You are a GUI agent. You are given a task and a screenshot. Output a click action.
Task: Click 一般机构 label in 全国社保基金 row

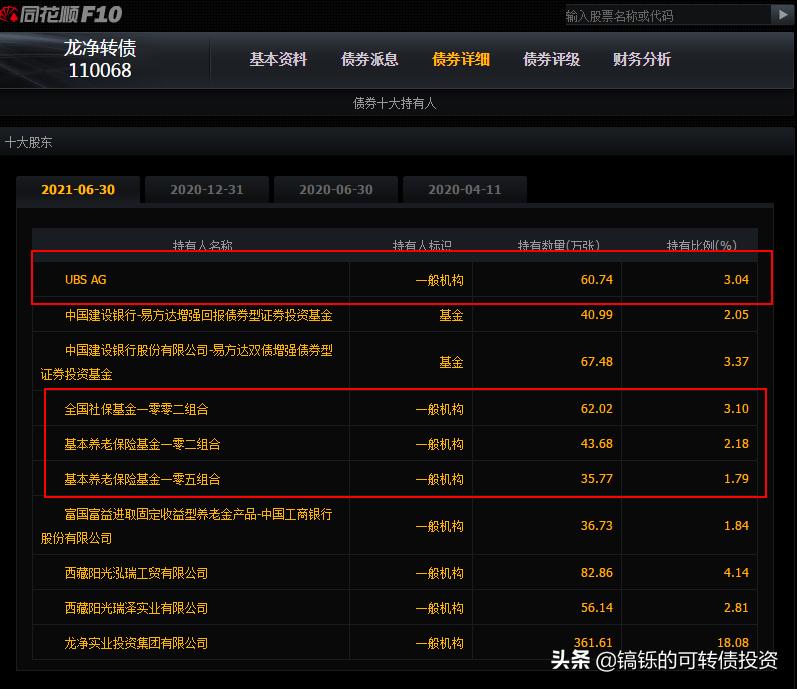pyautogui.click(x=439, y=409)
